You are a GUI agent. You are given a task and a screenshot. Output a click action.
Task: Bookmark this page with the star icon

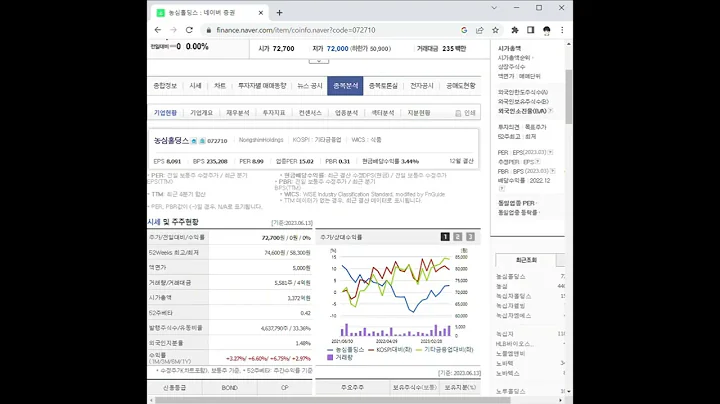coord(495,30)
